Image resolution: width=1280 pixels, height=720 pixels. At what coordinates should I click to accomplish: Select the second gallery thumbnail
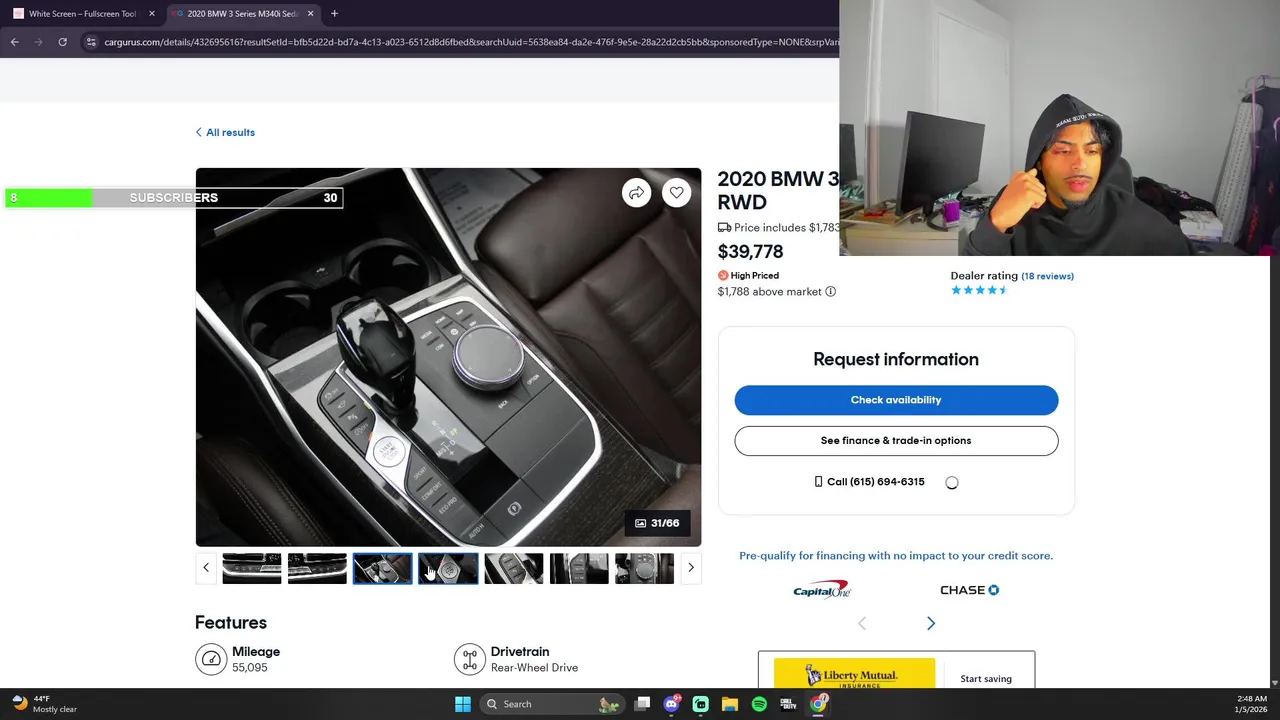click(317, 568)
